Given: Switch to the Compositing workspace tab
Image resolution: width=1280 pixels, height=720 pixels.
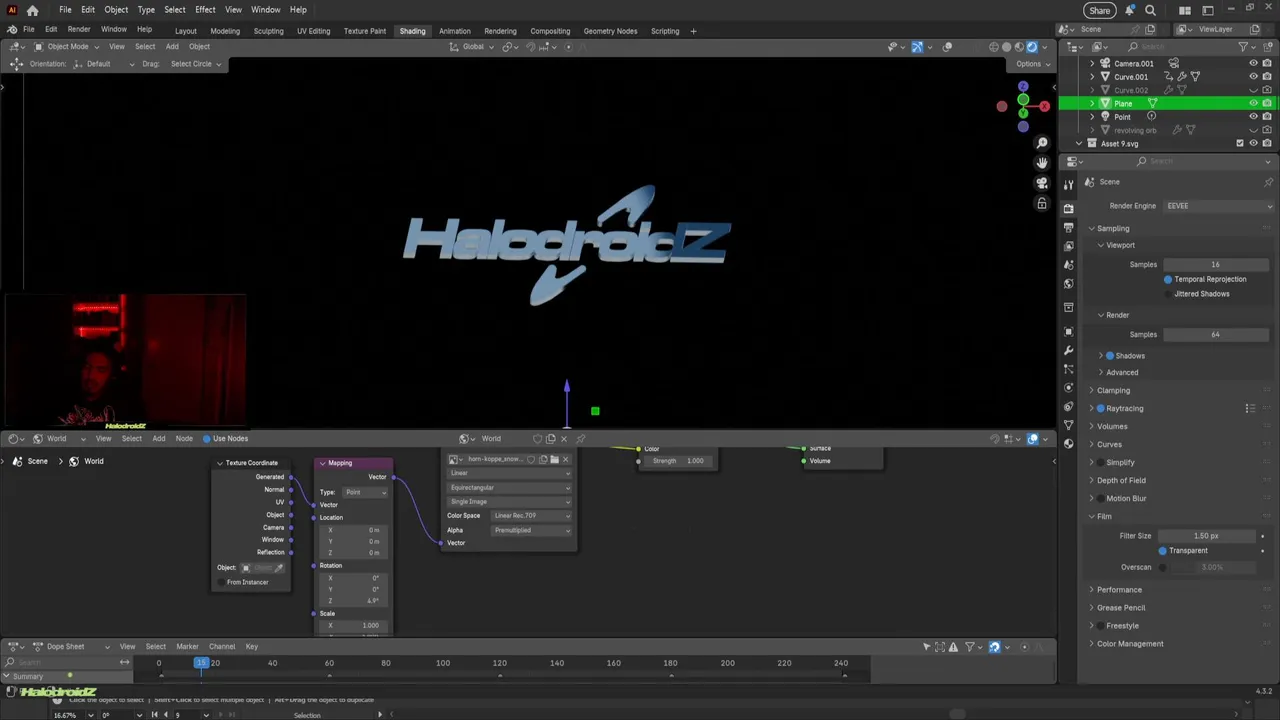Looking at the screenshot, I should tap(550, 31).
